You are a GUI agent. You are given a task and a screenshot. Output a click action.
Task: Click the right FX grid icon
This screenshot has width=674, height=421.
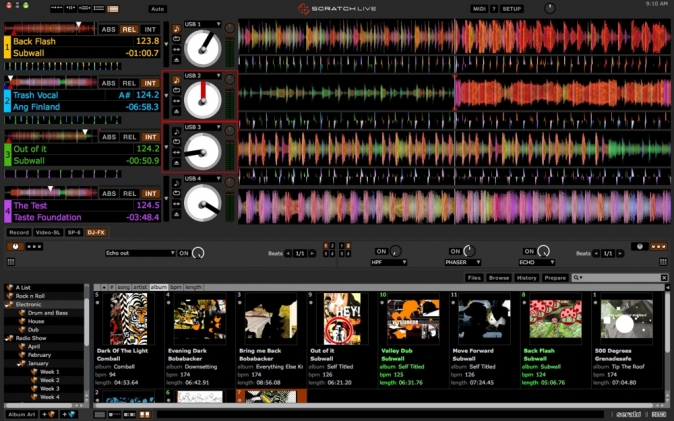tap(663, 262)
